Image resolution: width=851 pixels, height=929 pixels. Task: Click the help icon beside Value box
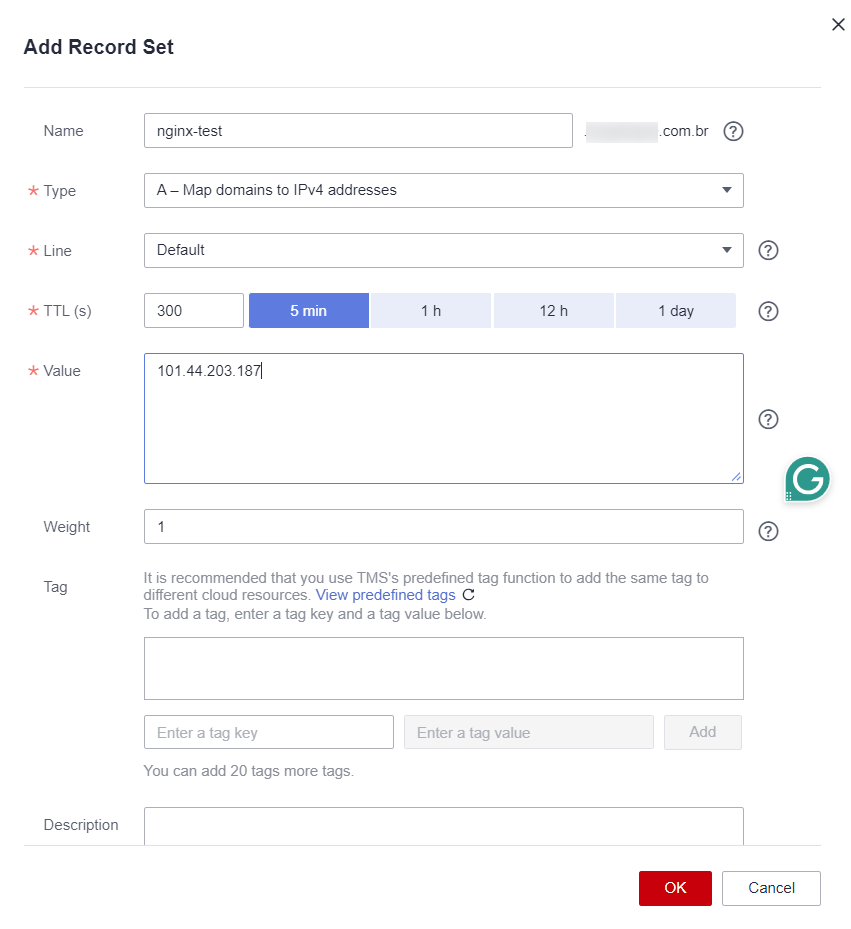pyautogui.click(x=768, y=419)
